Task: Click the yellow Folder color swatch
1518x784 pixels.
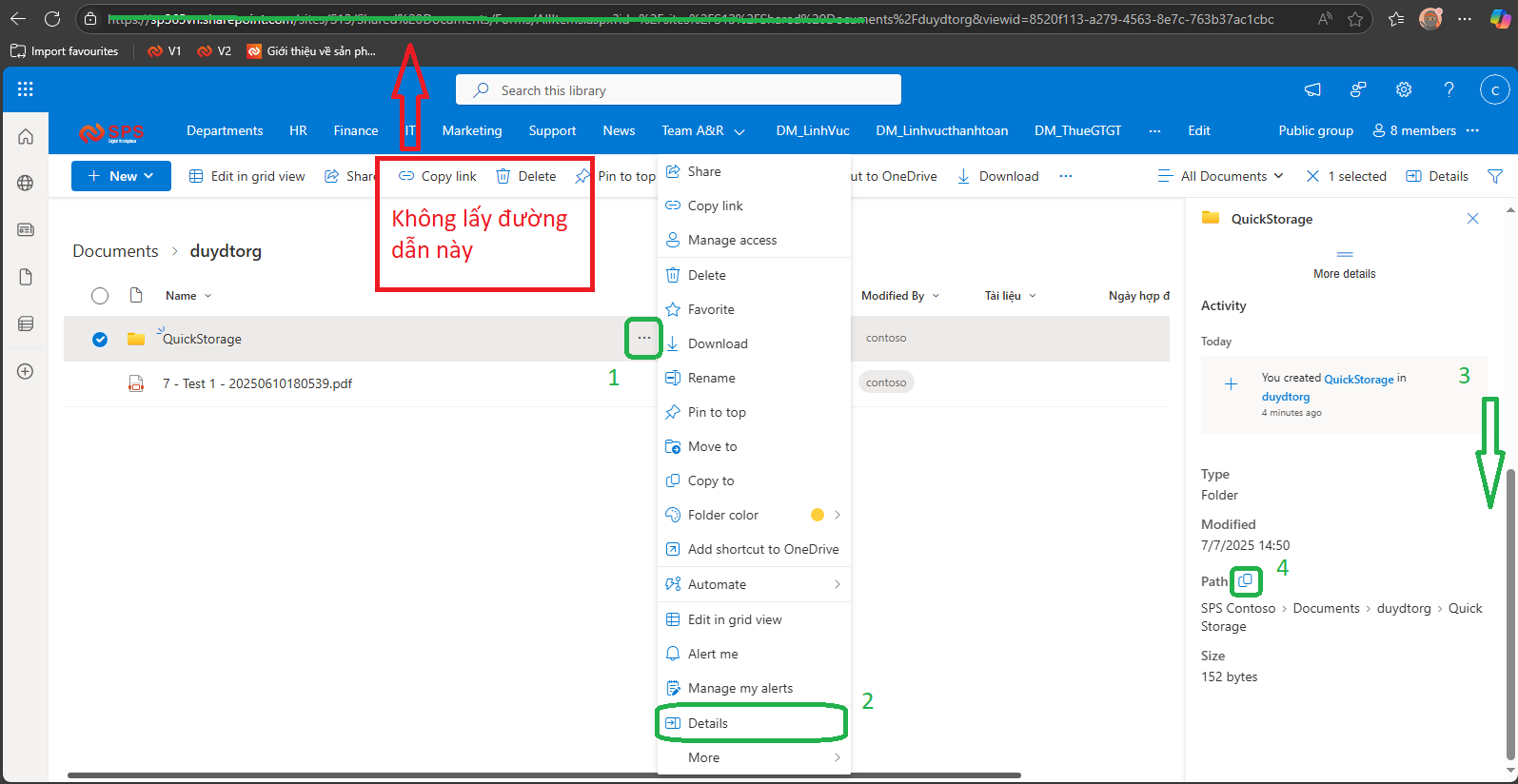Action: [x=817, y=515]
